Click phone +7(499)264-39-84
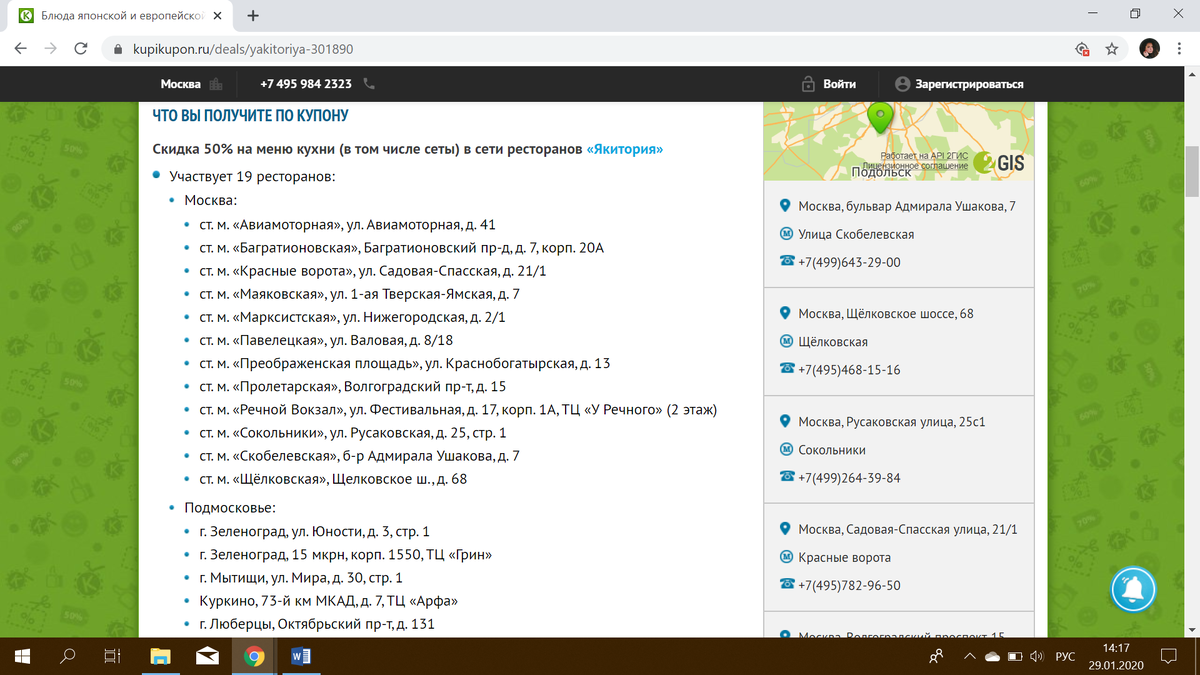The height and width of the screenshot is (675, 1200). [x=849, y=478]
